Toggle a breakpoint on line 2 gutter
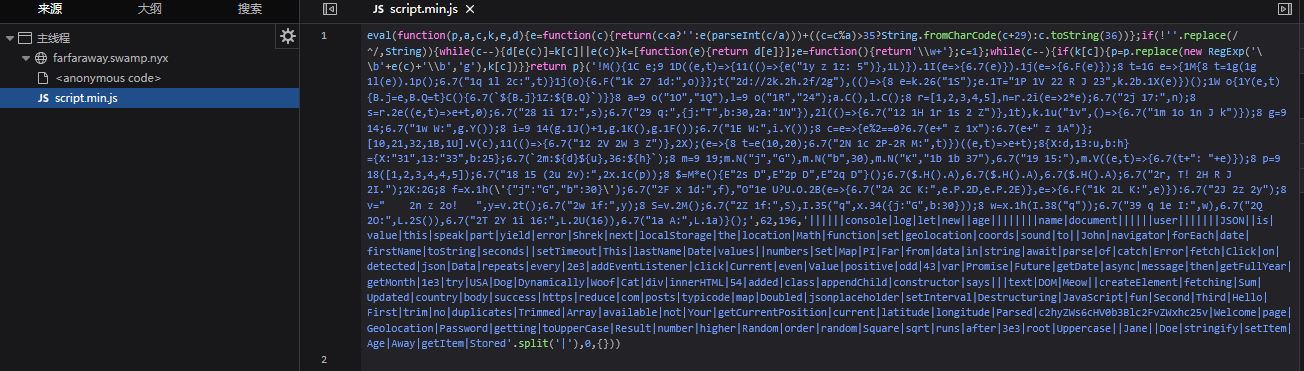Image resolution: width=1304 pixels, height=371 pixels. 323,359
